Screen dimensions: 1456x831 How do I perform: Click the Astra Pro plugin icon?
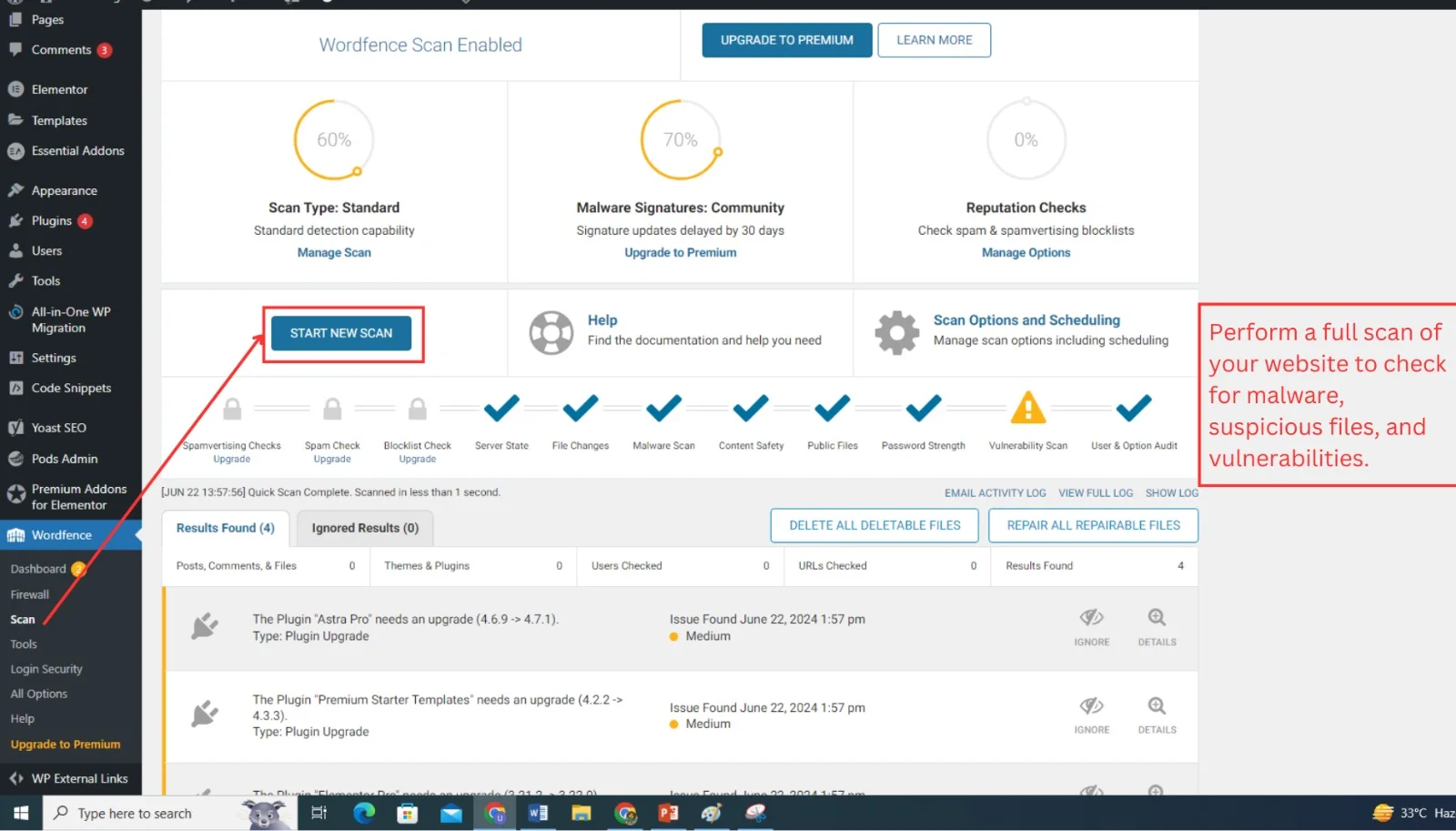tap(205, 626)
